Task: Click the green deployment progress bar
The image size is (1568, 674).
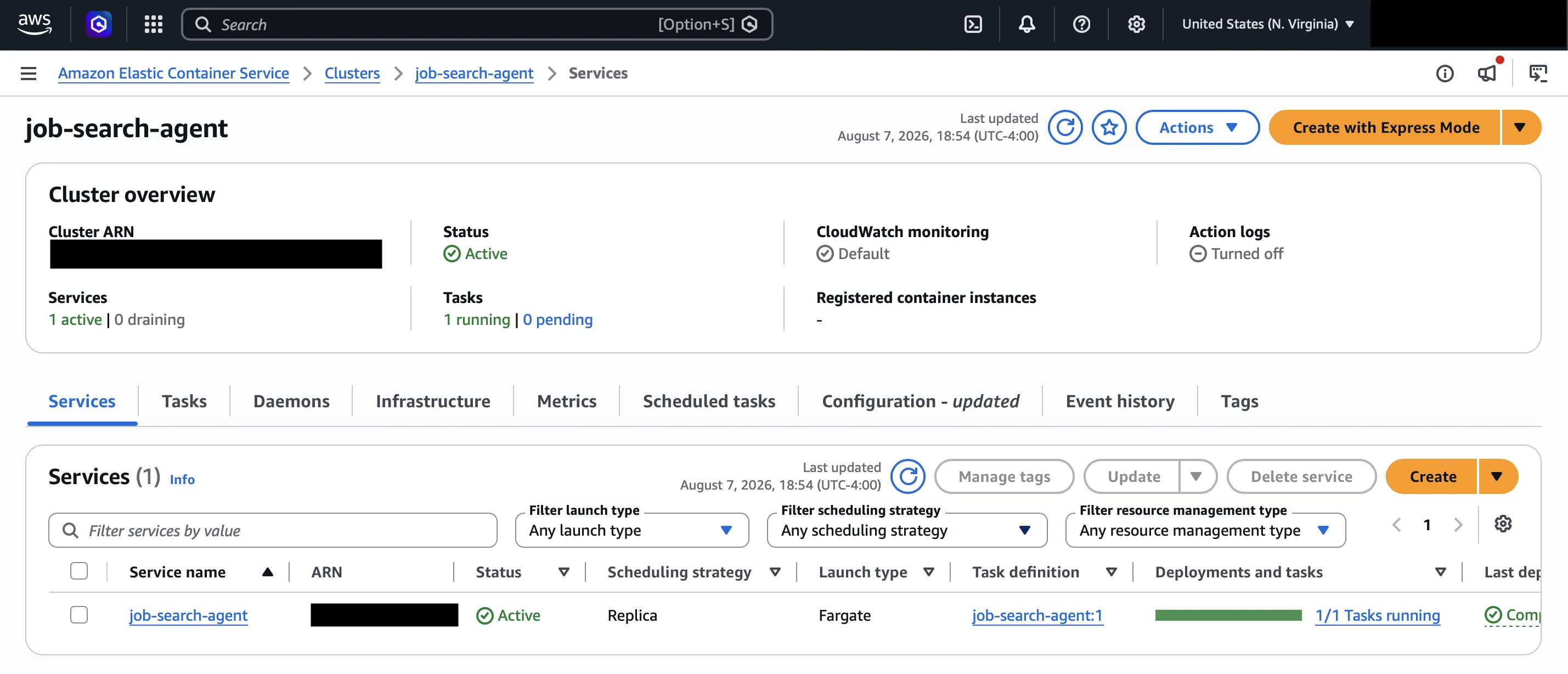Action: click(1228, 616)
